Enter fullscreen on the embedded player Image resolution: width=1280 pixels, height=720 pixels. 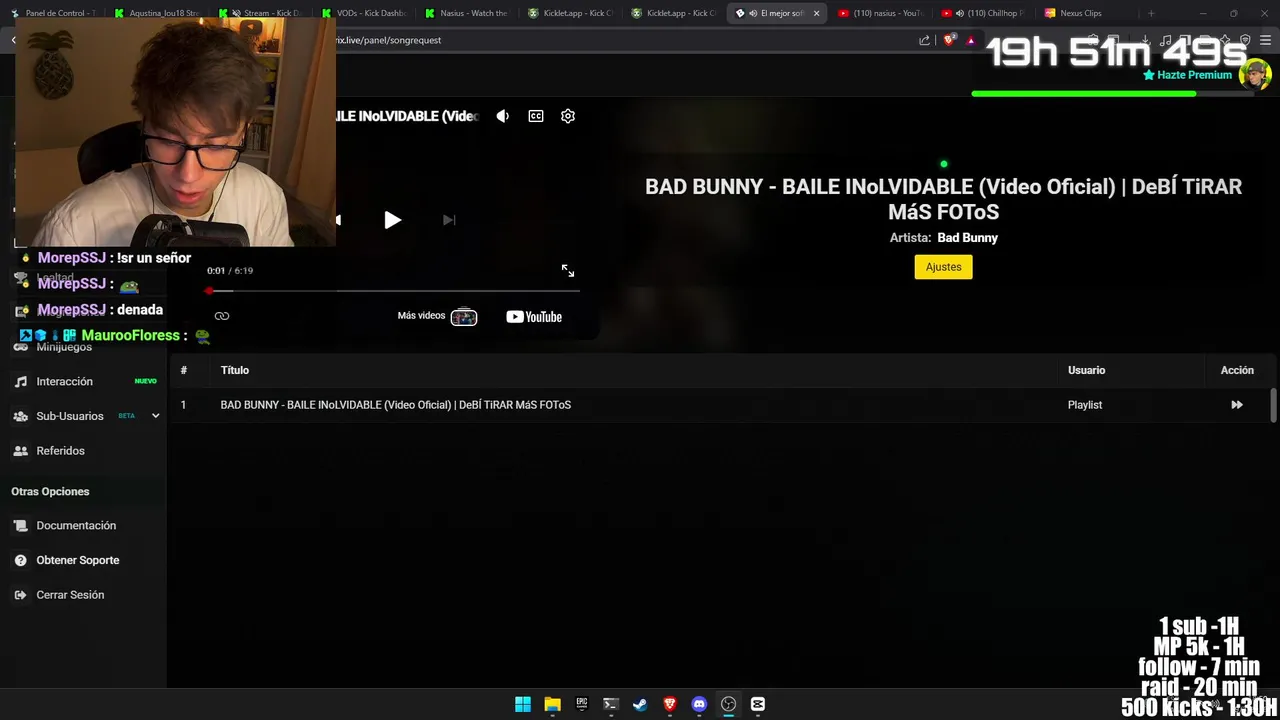[x=568, y=271]
